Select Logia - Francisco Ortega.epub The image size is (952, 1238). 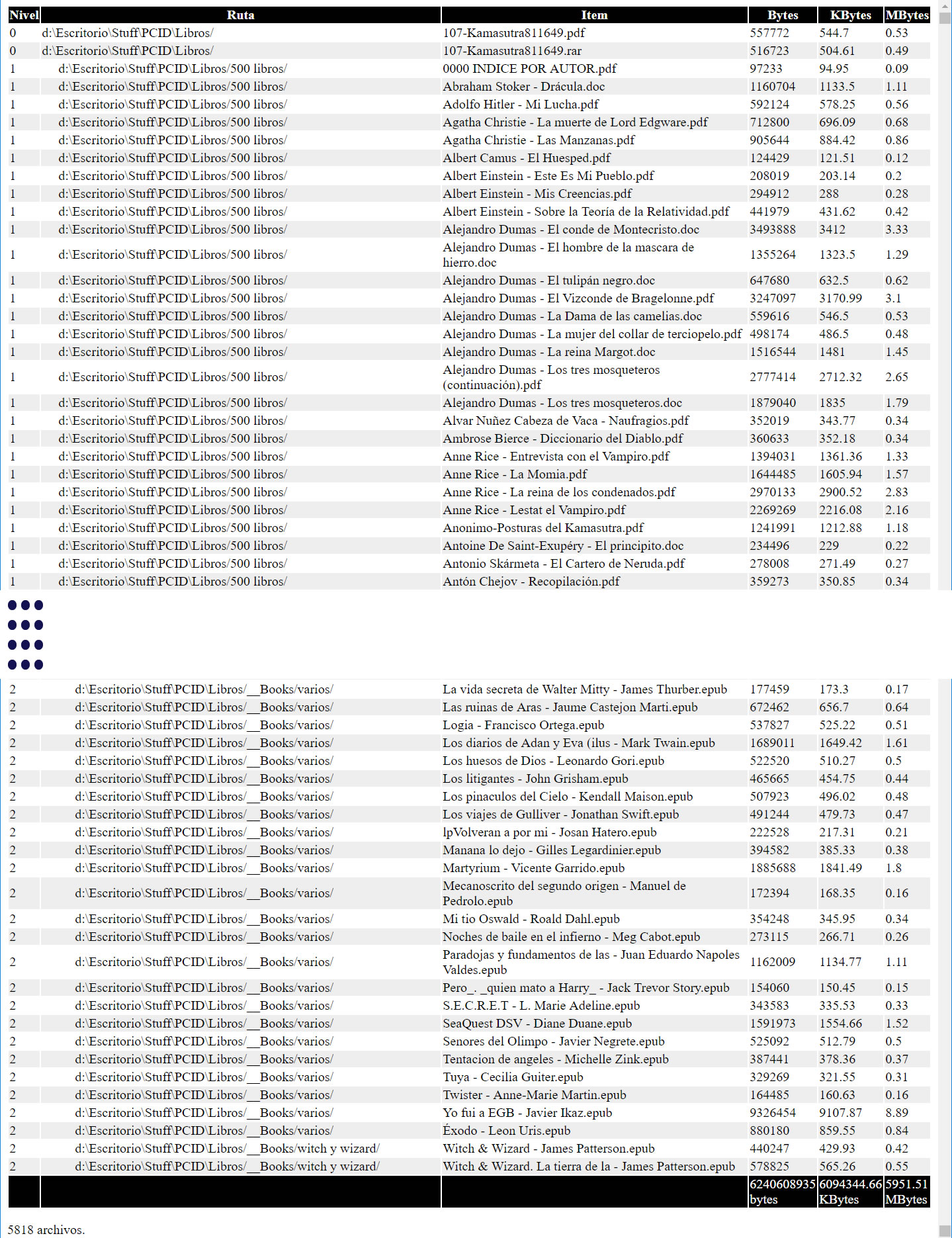(x=523, y=725)
